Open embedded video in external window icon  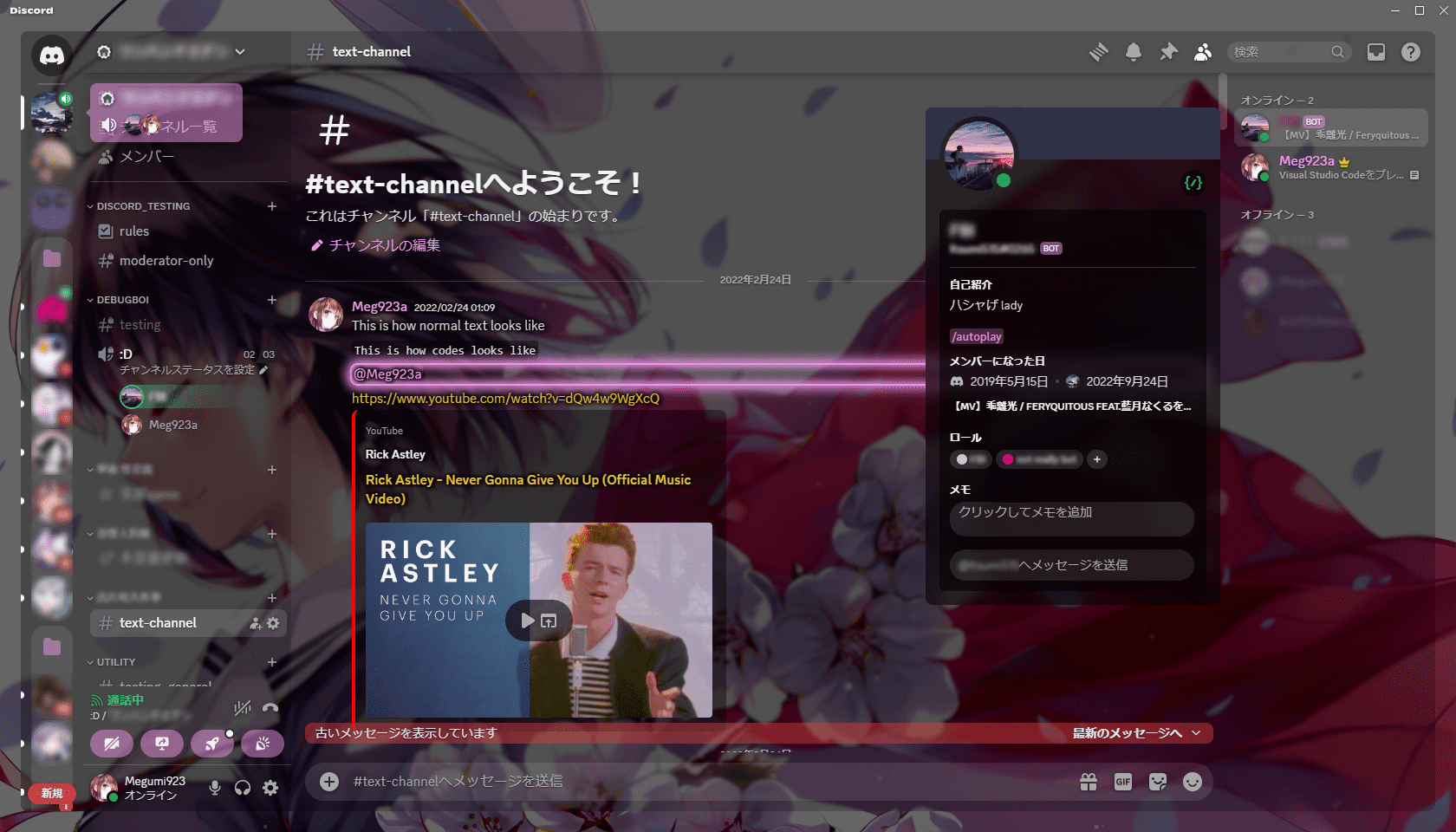pyautogui.click(x=549, y=621)
